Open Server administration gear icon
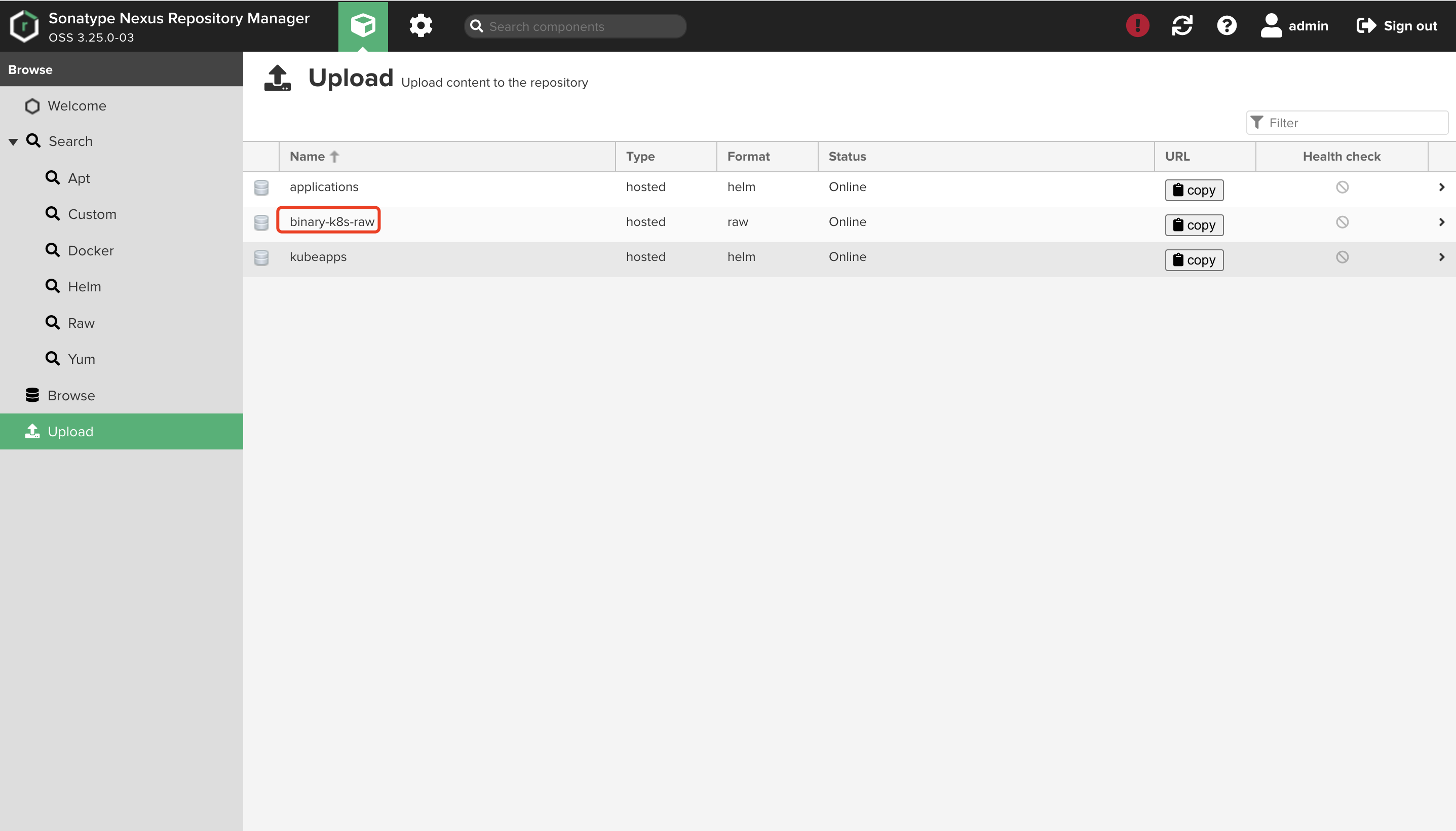Screen dimensions: 1456x831 click(421, 26)
